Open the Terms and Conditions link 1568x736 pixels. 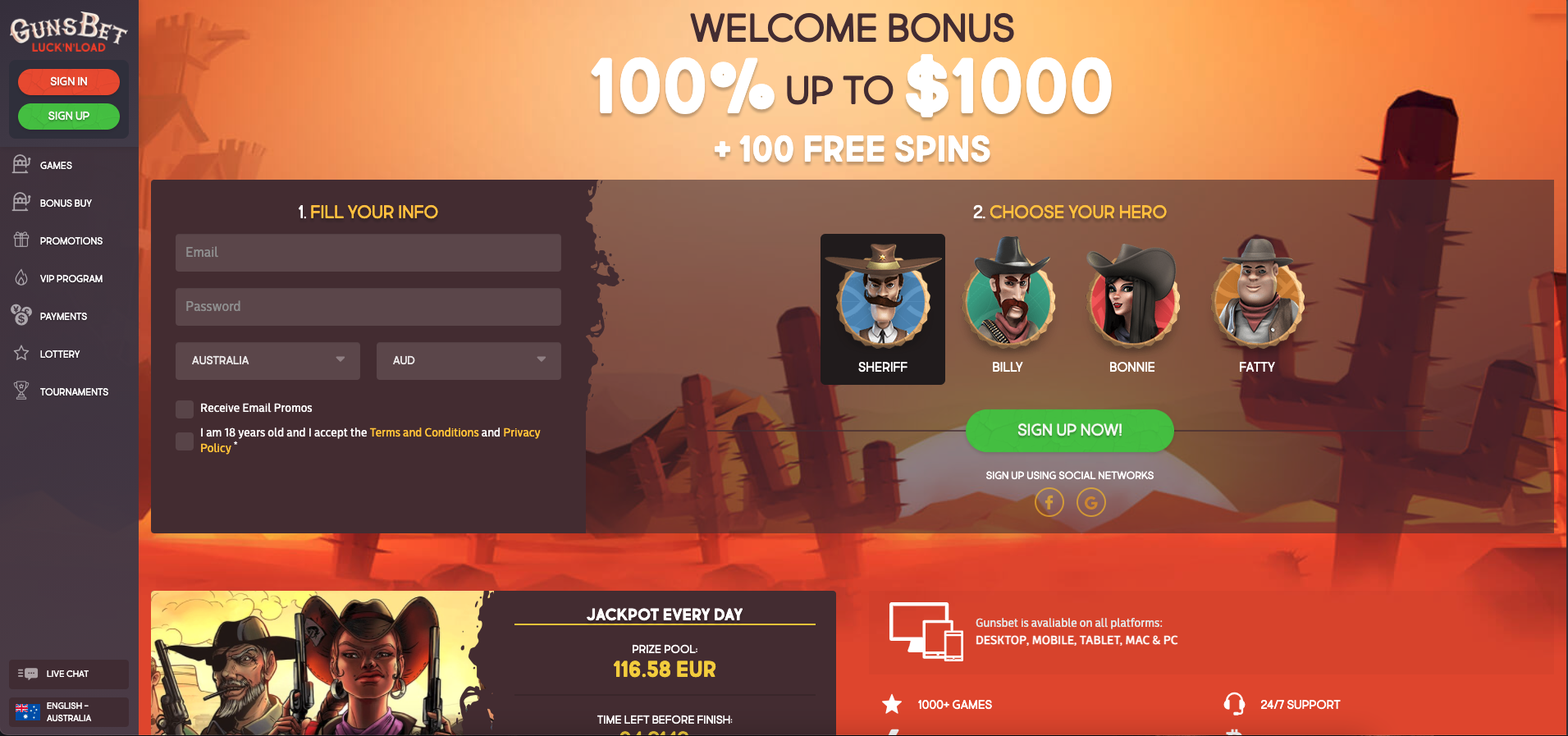click(x=424, y=432)
